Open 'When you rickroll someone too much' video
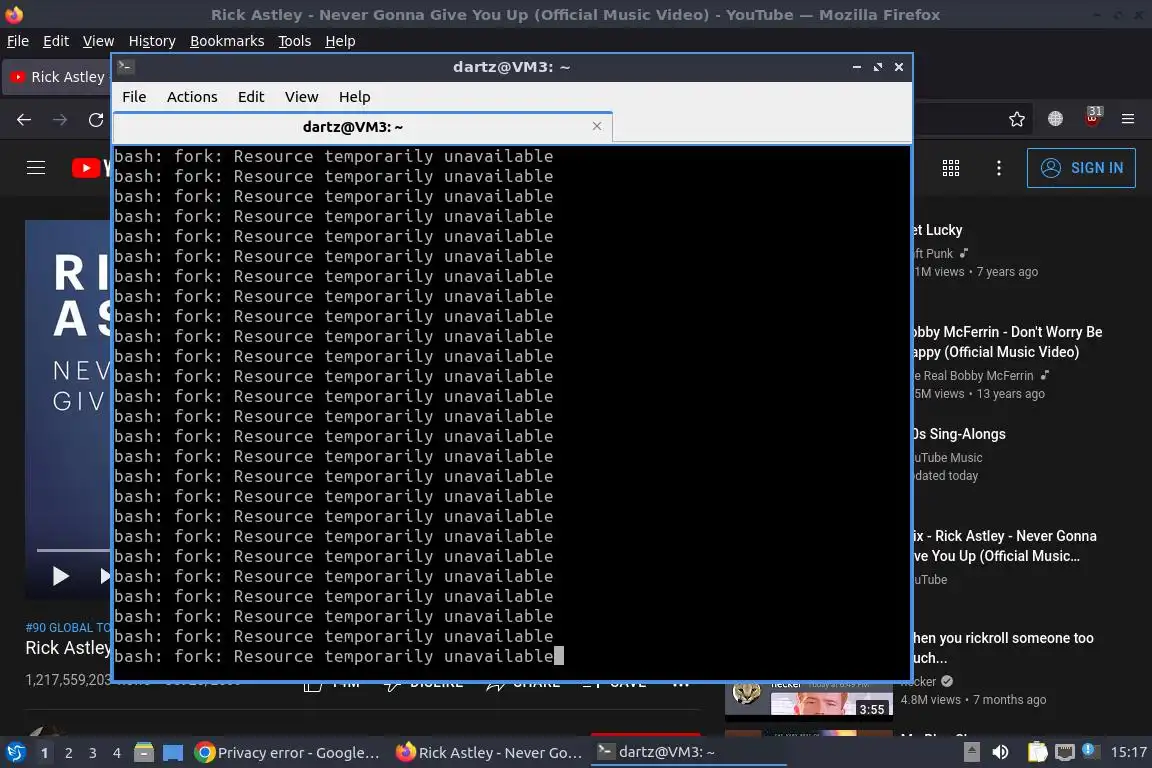The height and width of the screenshot is (768, 1152). pos(1003,647)
